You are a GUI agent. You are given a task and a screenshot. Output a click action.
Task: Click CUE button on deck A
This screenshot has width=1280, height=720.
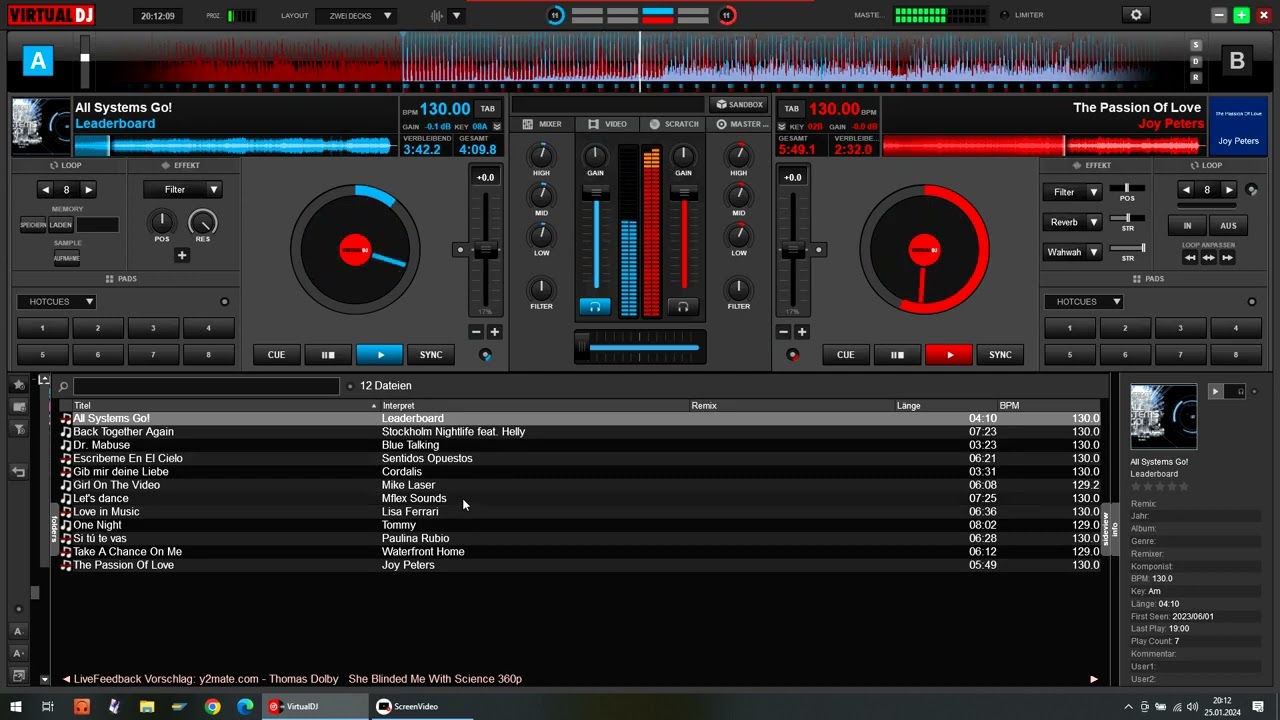point(276,355)
